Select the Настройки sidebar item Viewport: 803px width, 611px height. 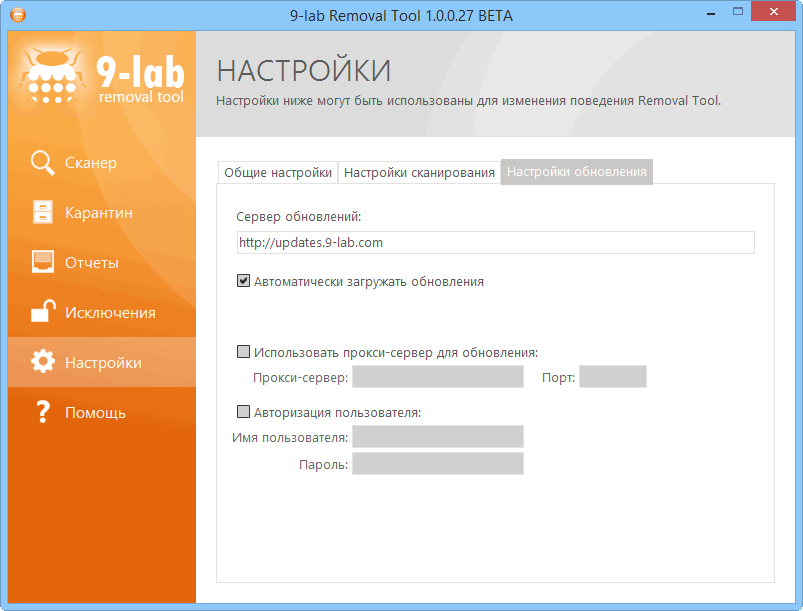102,362
